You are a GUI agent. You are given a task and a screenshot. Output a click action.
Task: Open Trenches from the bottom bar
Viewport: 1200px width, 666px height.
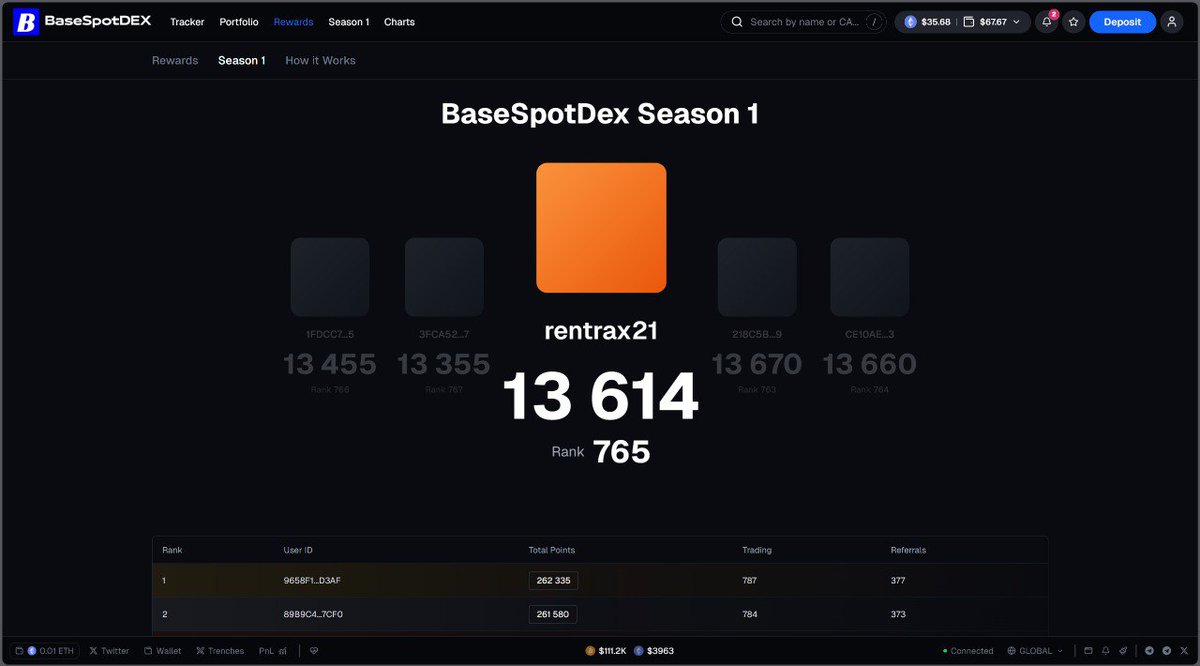click(x=220, y=651)
